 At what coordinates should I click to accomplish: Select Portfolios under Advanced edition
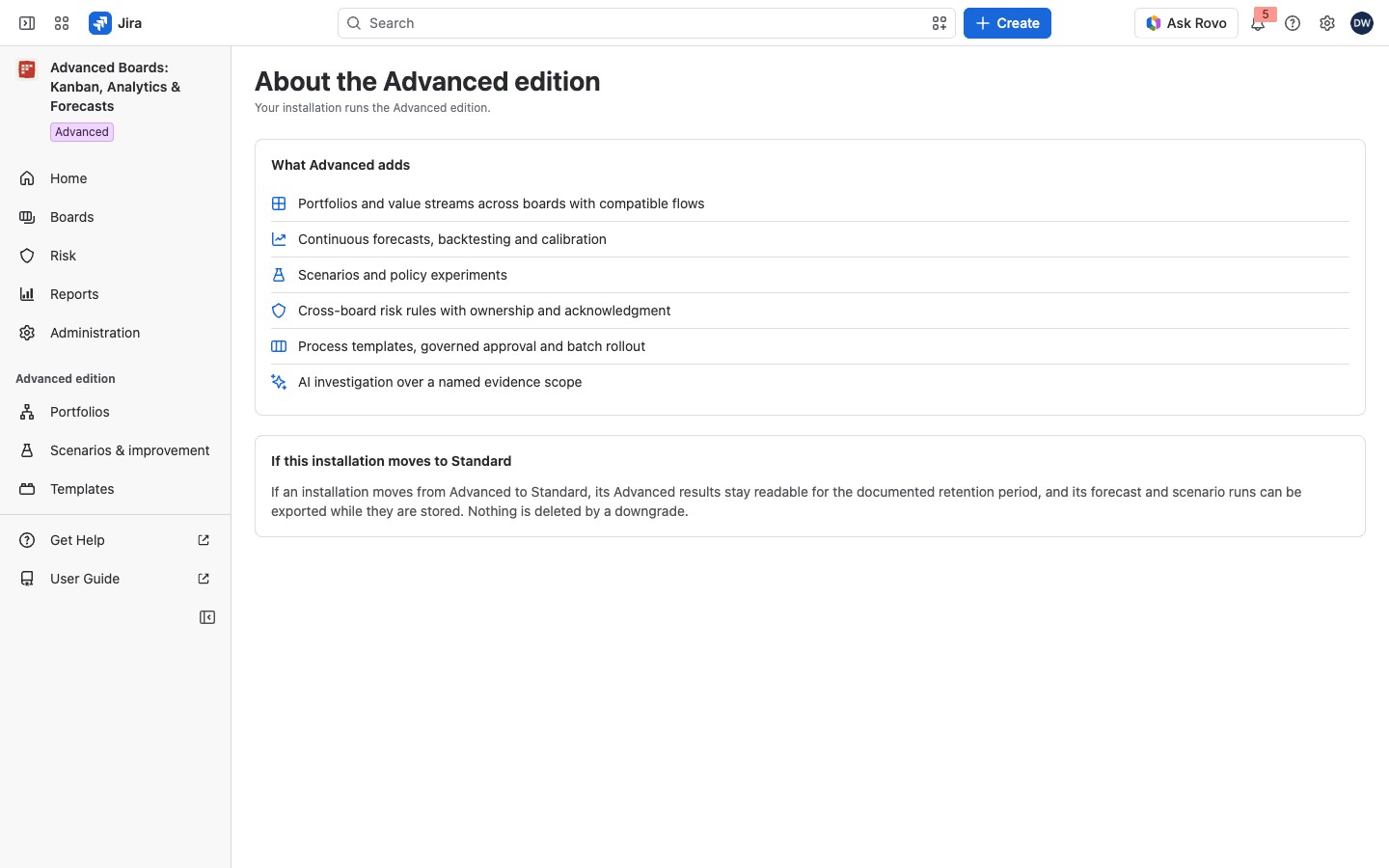[116, 412]
